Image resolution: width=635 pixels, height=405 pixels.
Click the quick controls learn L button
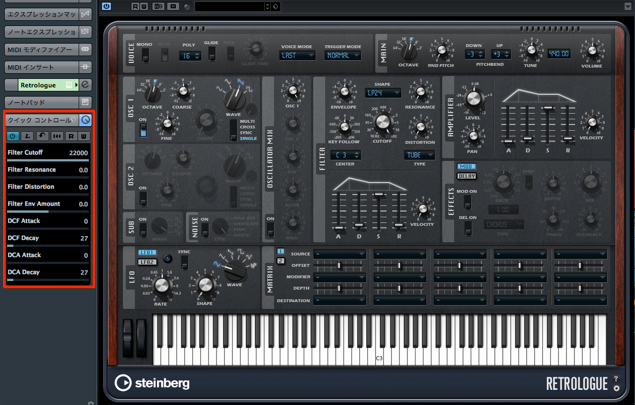click(27, 136)
